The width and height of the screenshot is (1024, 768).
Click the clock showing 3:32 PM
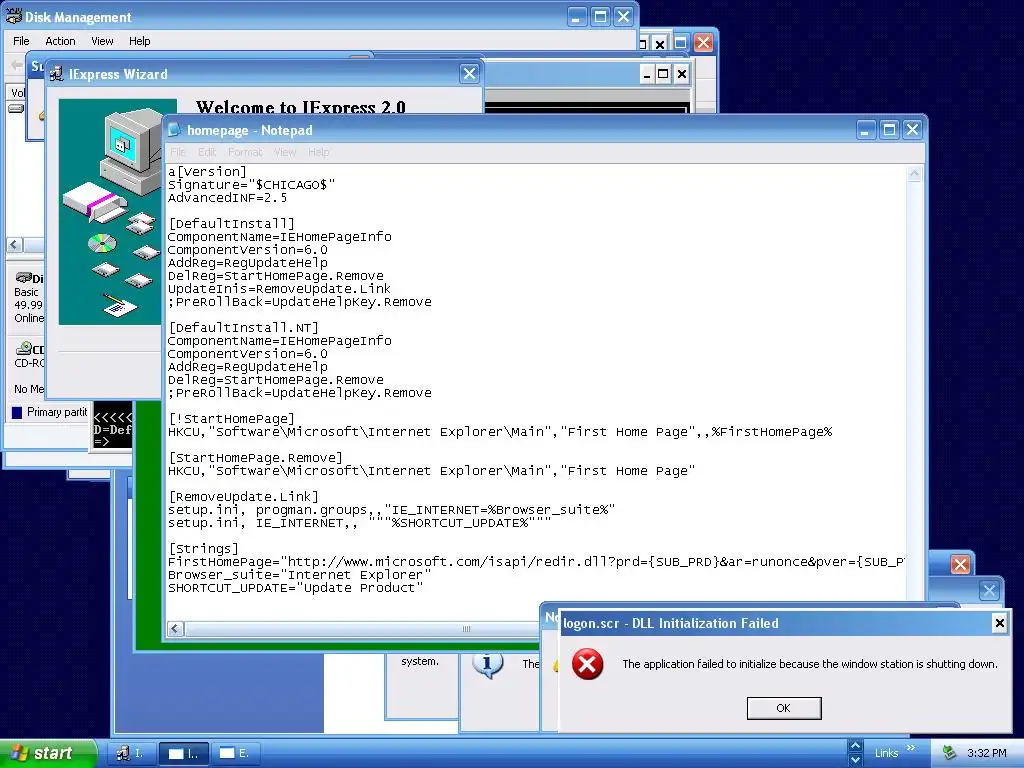[x=987, y=753]
